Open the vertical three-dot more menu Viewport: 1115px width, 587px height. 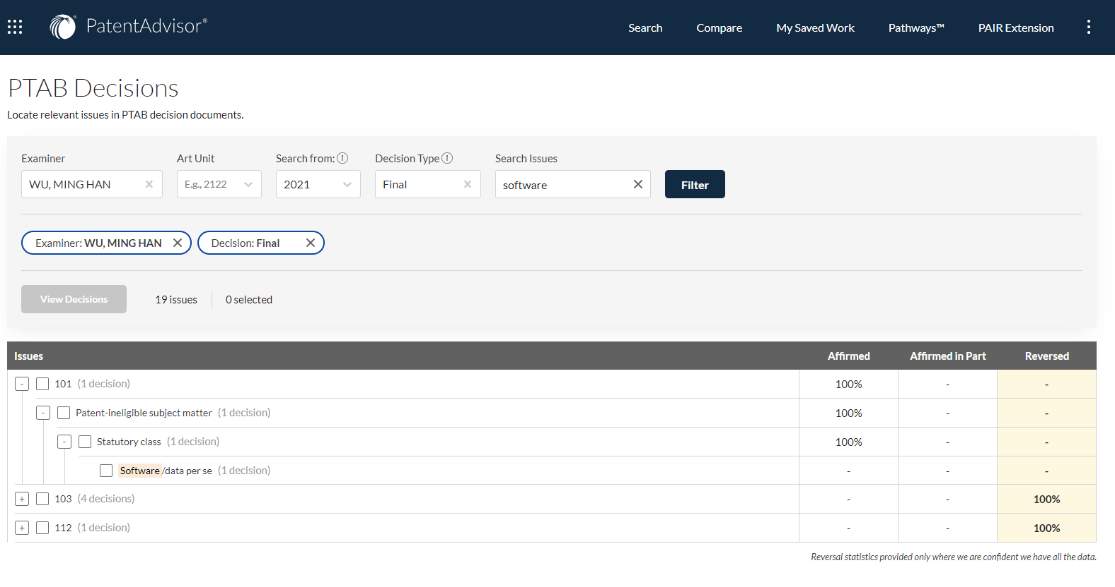1089,27
